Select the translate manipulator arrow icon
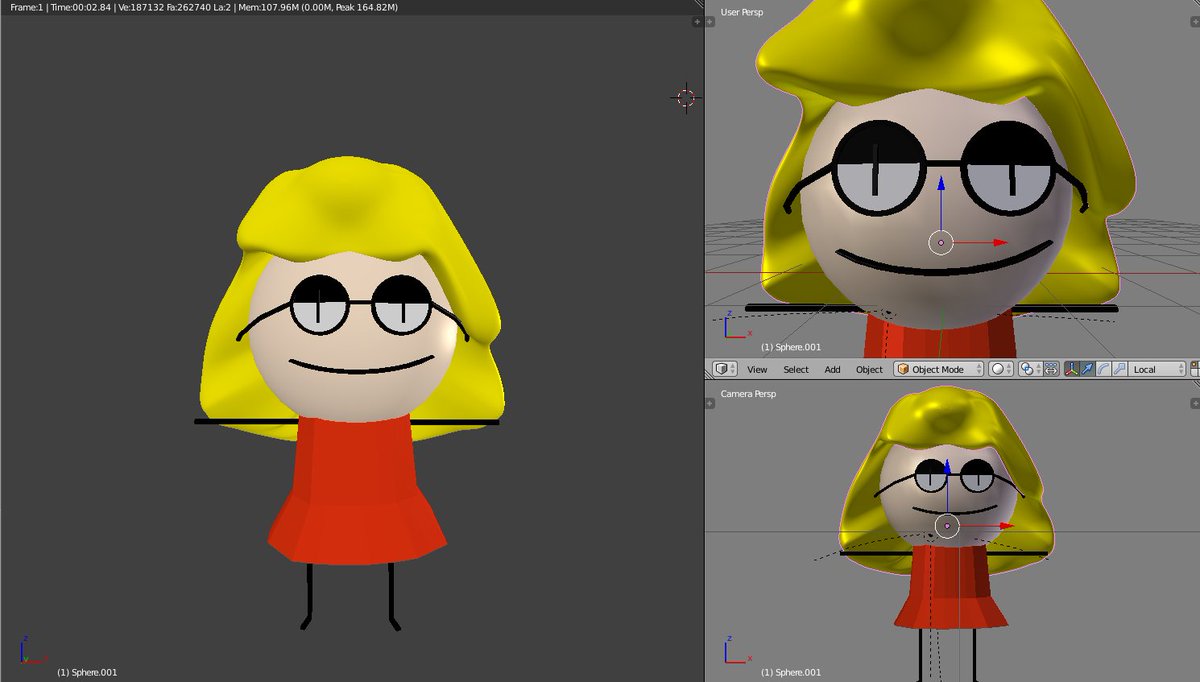 coord(1087,369)
